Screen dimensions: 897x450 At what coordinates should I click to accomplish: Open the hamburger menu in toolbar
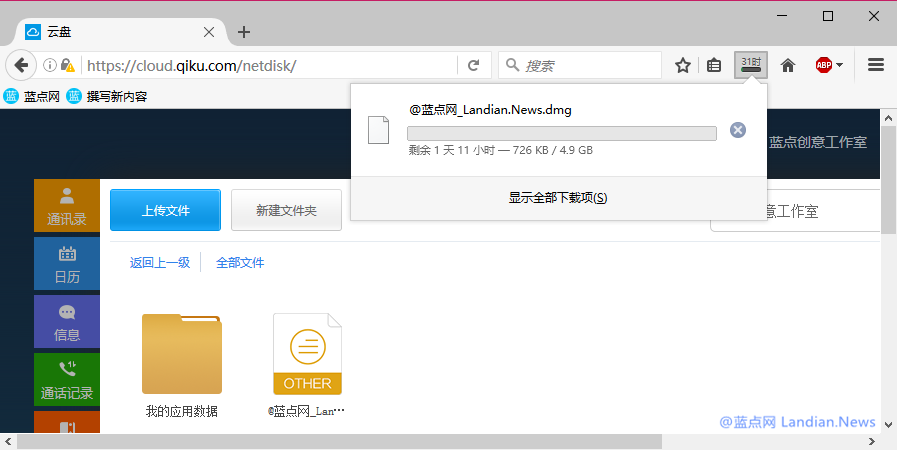(876, 65)
